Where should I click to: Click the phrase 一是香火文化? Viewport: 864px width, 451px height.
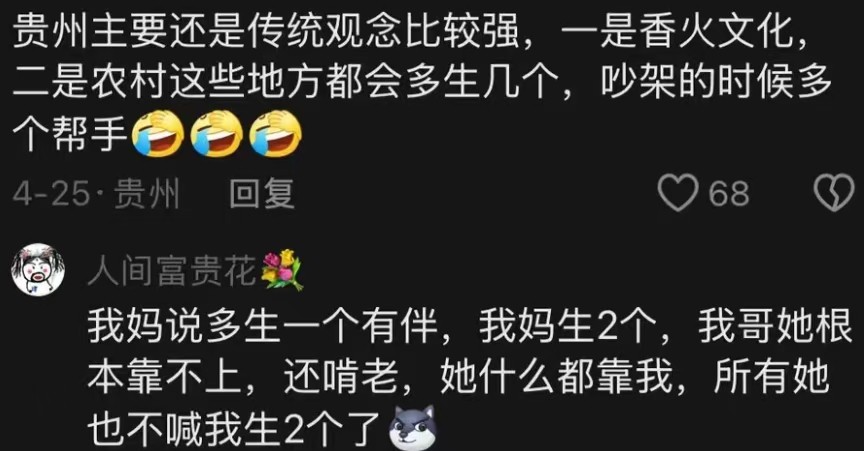[678, 33]
